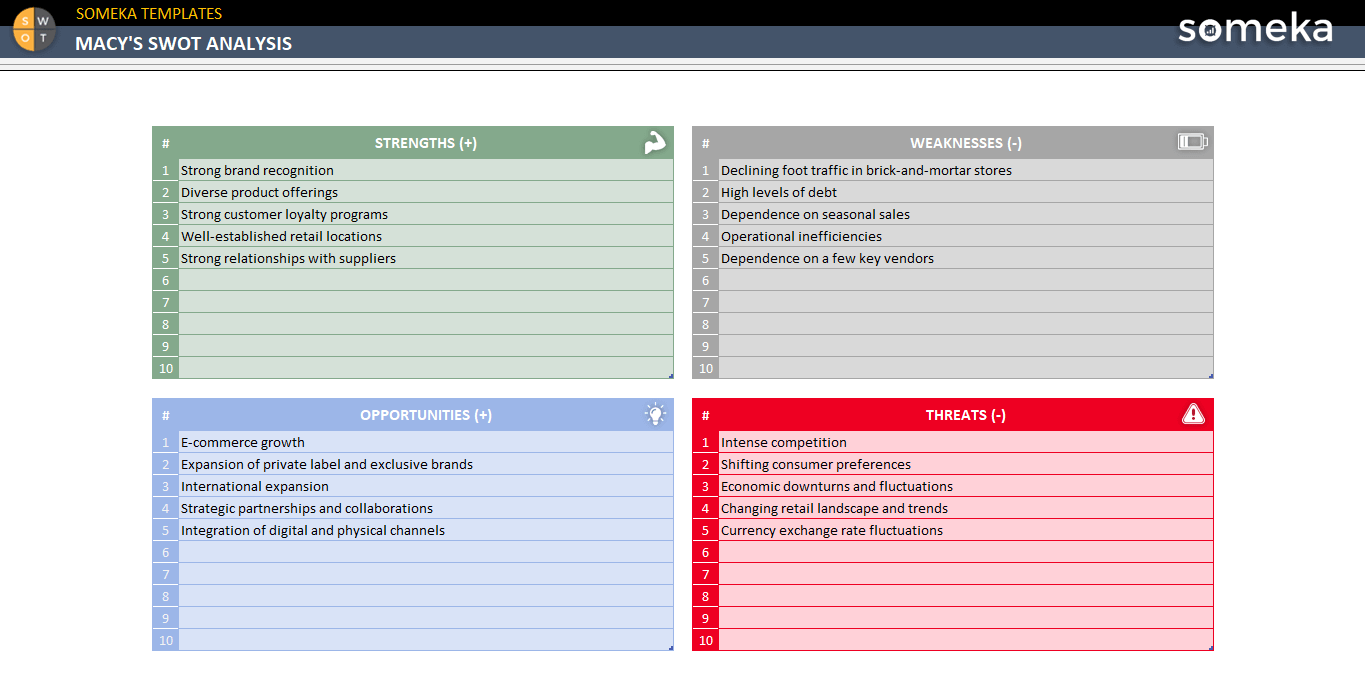The image size is (1365, 700).
Task: Click the Opportunities light bulb icon
Action: 655,414
